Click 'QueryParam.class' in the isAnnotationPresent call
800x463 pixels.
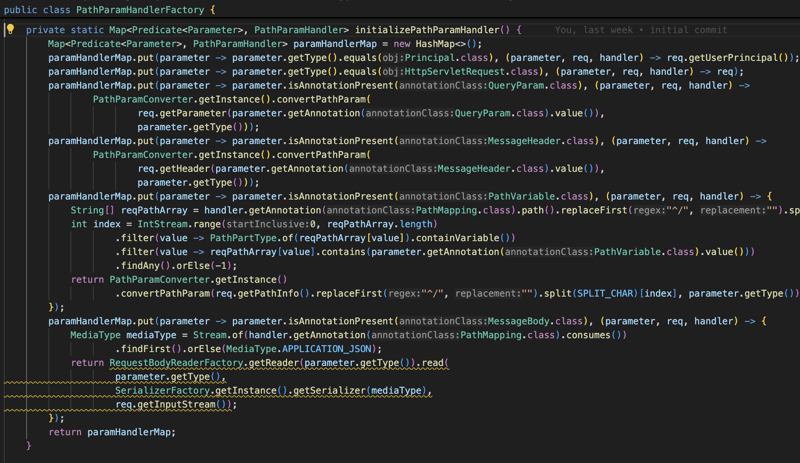tap(533, 85)
